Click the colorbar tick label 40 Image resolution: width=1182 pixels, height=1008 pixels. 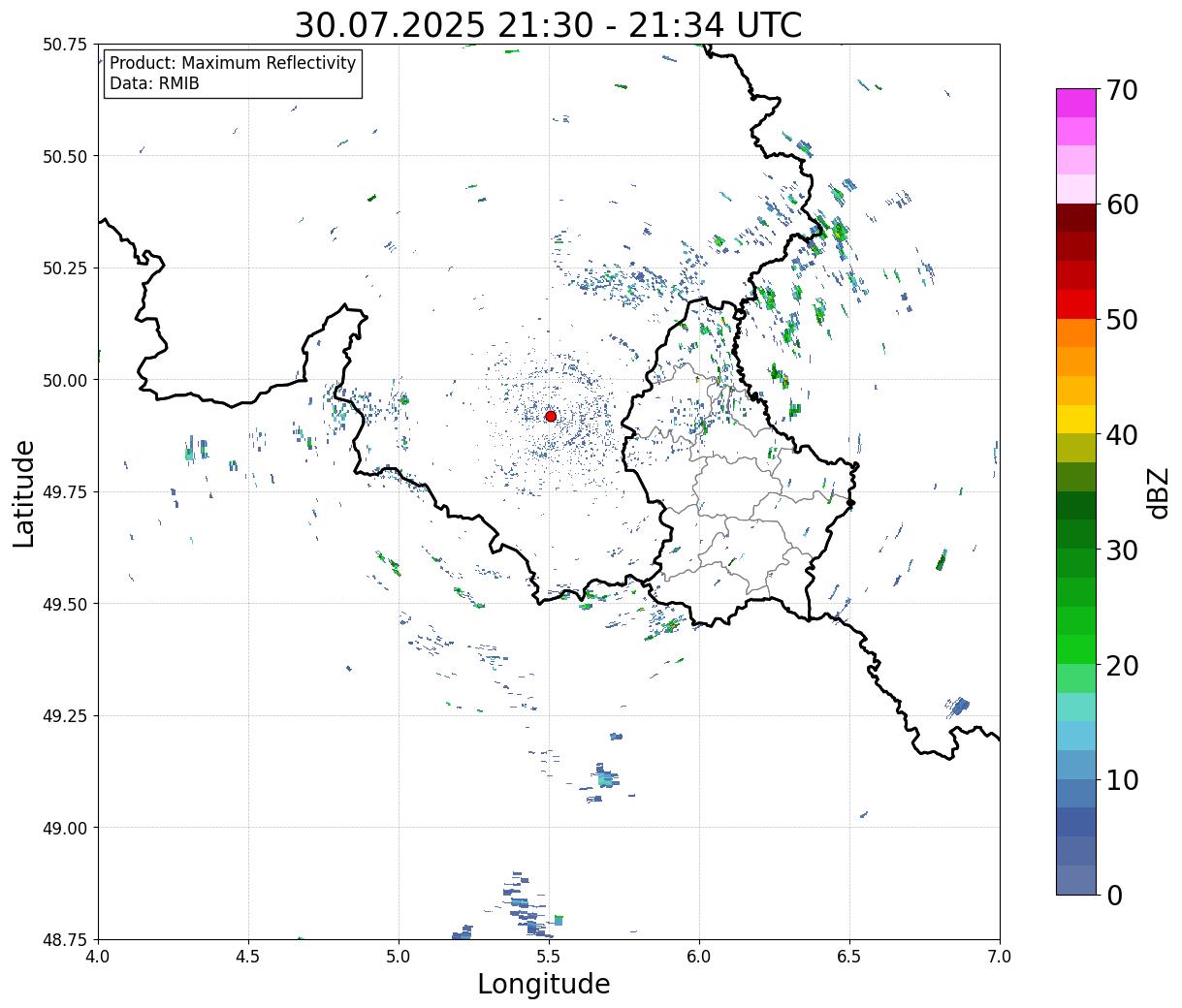click(1123, 435)
